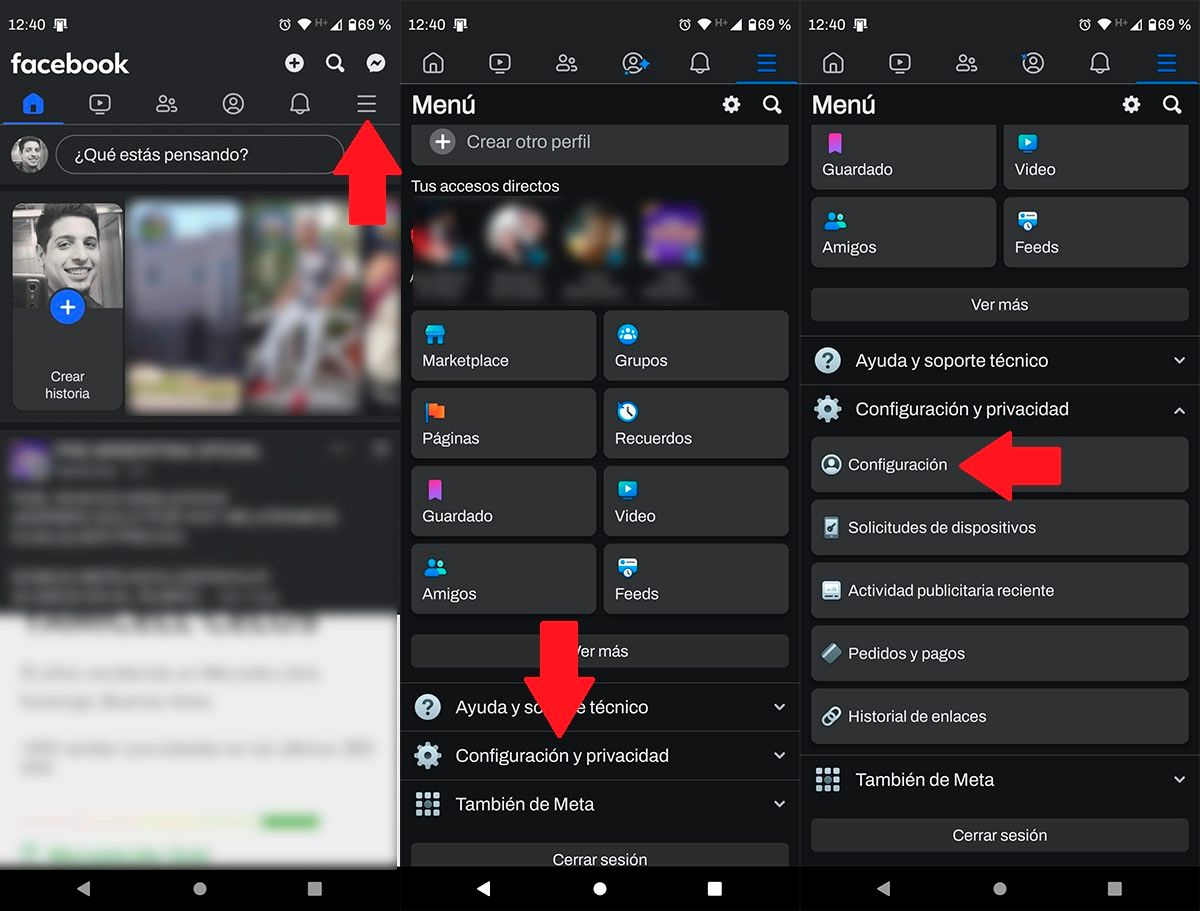Open Grupos tile in the middle screen

[x=696, y=345]
